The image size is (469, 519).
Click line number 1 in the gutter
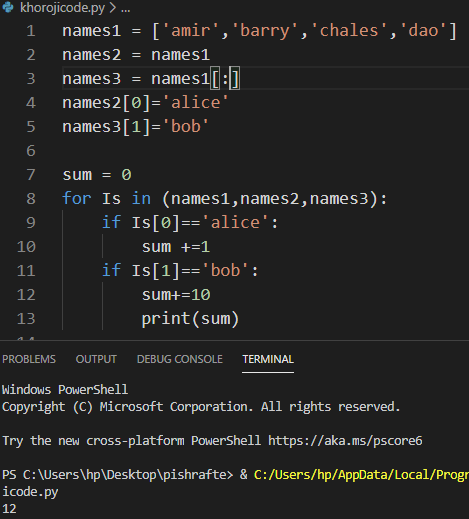31,31
